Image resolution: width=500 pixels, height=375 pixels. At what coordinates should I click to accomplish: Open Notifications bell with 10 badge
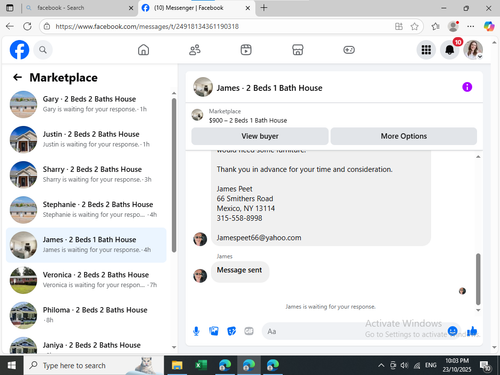pyautogui.click(x=450, y=50)
